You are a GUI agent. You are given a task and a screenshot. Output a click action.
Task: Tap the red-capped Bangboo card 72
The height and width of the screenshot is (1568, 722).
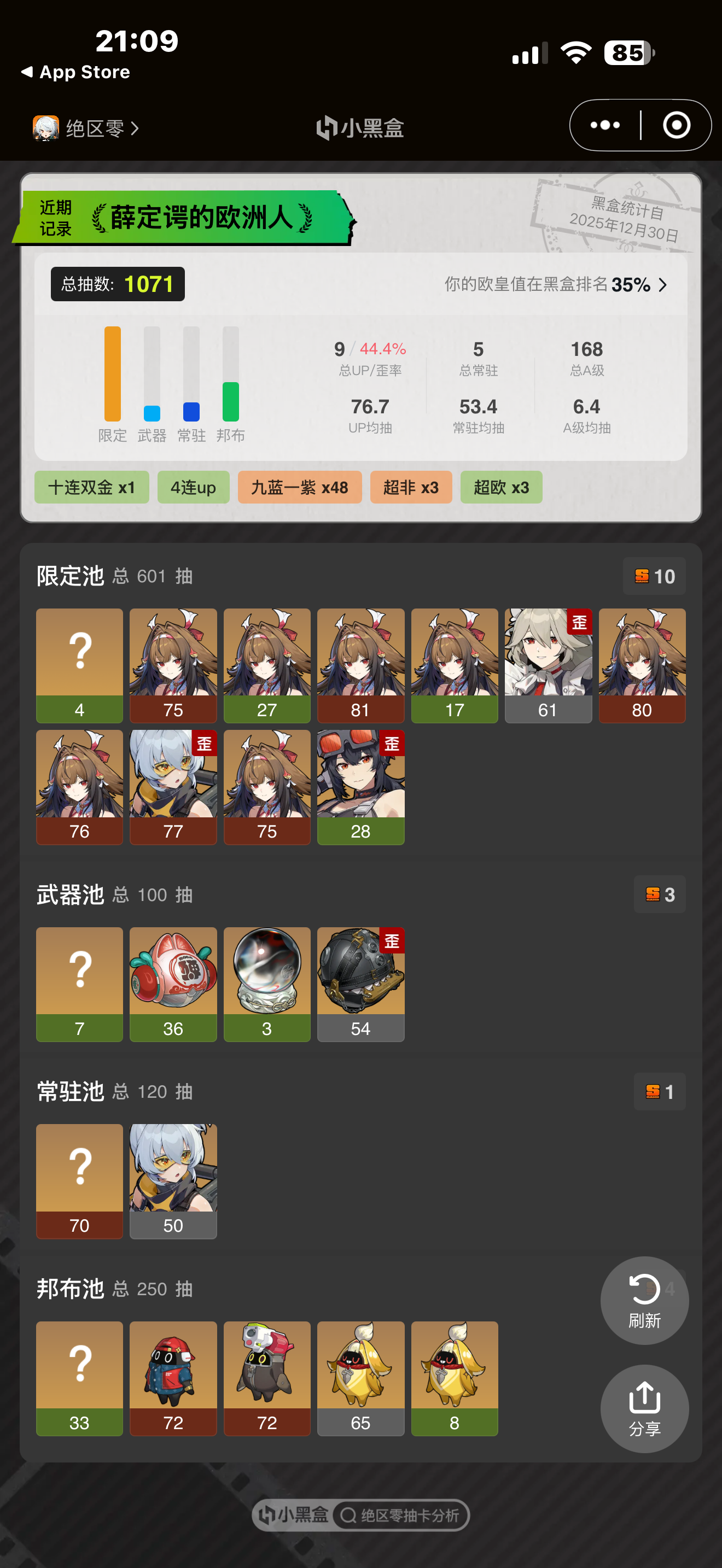[173, 1379]
